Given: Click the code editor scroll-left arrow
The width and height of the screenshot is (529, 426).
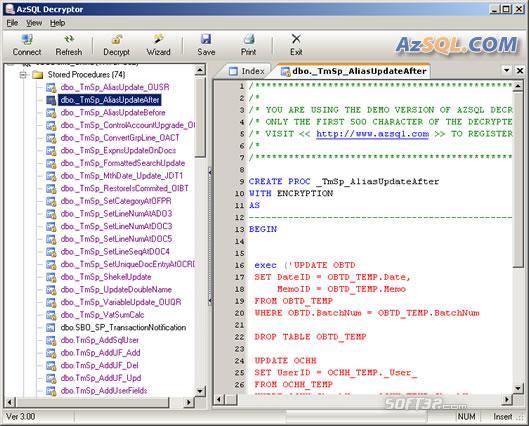Looking at the screenshot, I should [219, 399].
